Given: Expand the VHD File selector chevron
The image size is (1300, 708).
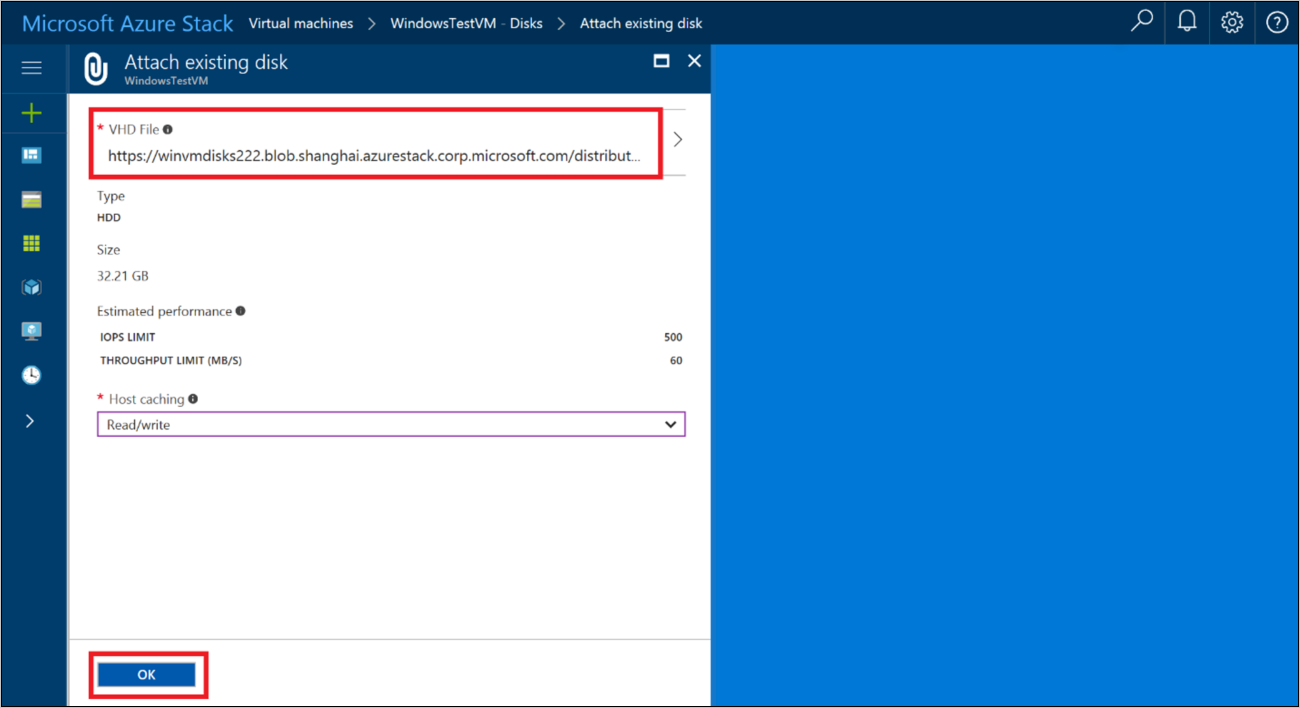Looking at the screenshot, I should point(677,140).
